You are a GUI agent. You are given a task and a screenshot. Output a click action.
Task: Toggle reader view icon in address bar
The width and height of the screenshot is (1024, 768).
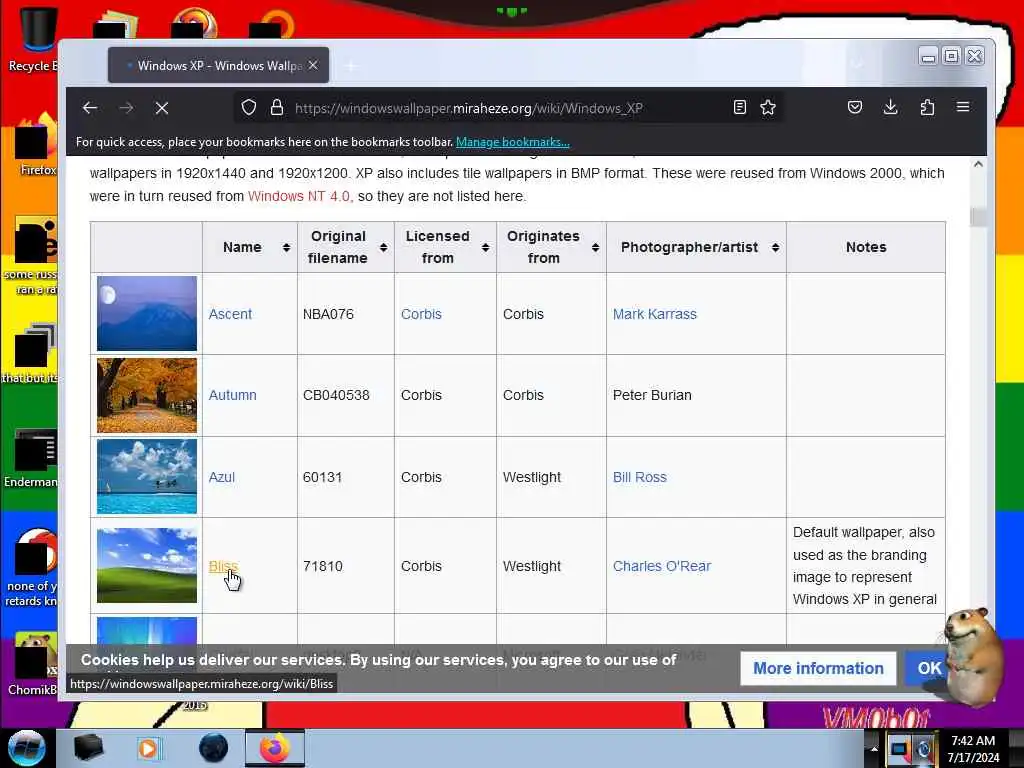(x=739, y=107)
